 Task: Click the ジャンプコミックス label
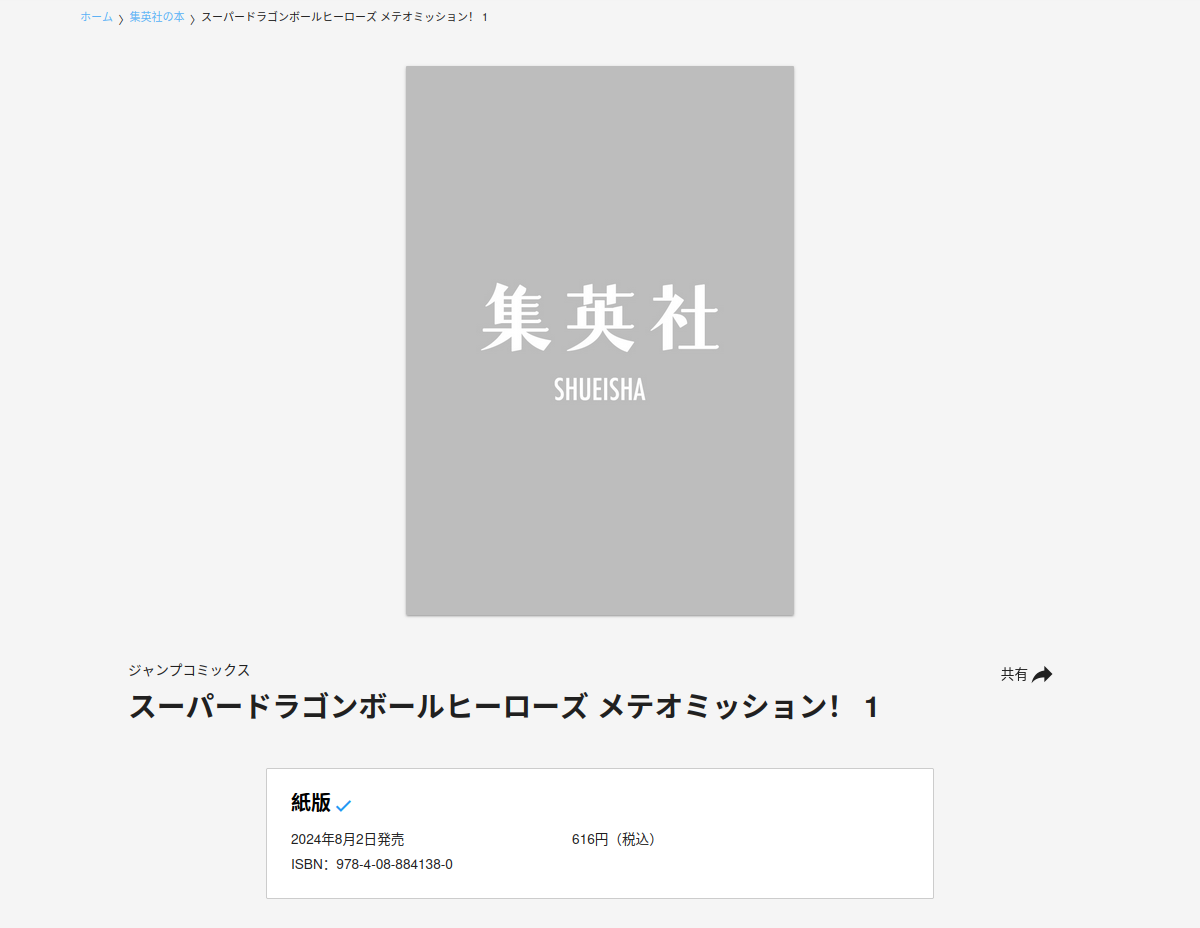pos(189,670)
